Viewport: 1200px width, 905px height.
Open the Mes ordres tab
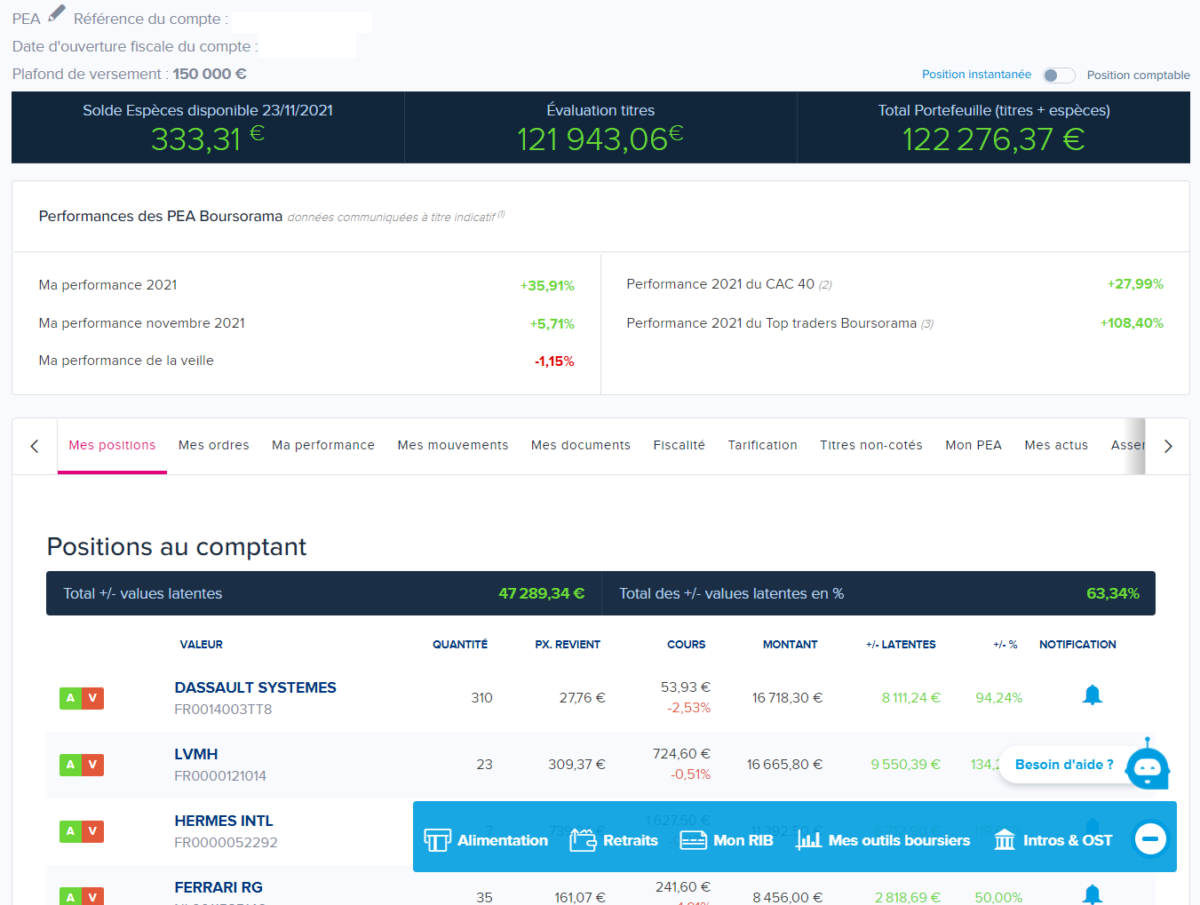click(x=214, y=445)
